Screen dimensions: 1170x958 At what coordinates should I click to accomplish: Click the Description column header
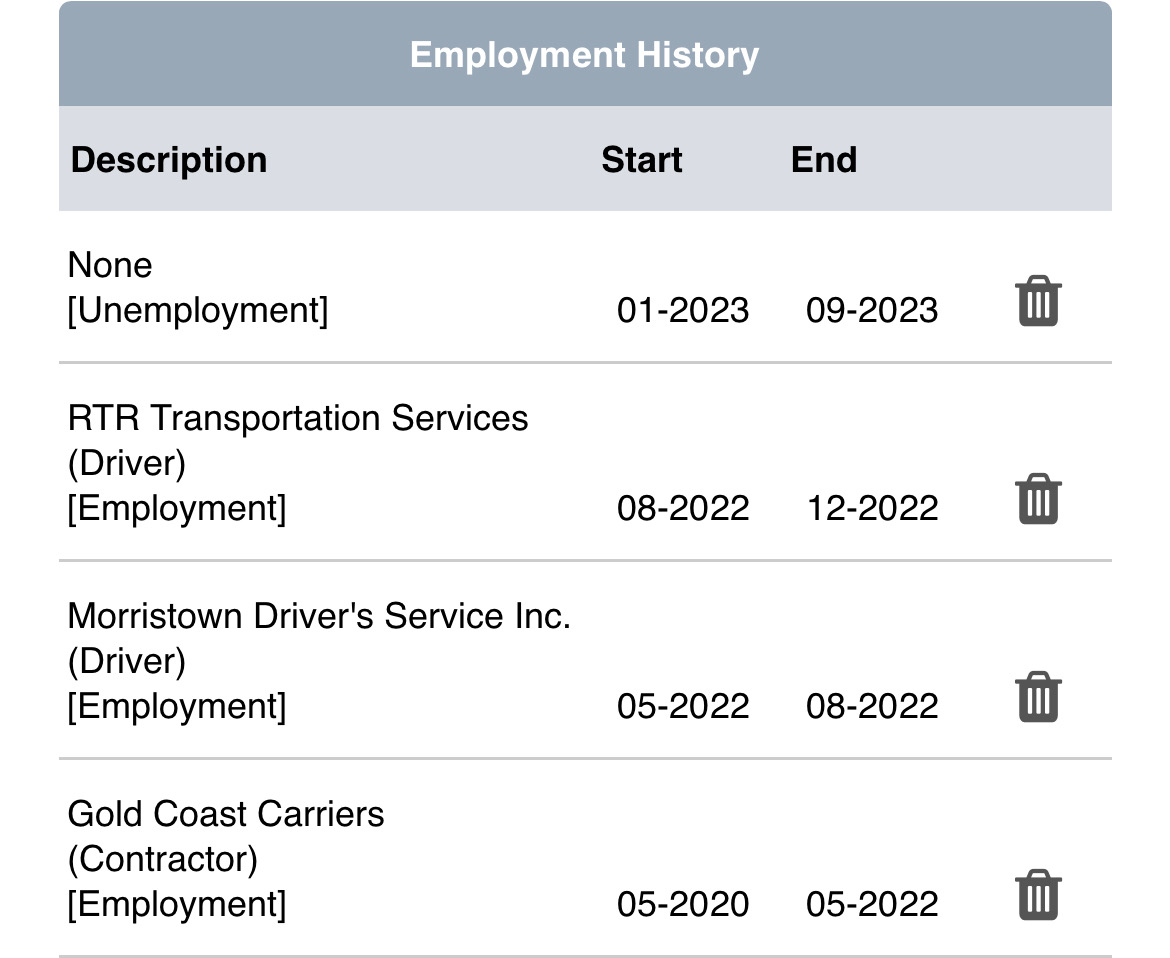[169, 160]
